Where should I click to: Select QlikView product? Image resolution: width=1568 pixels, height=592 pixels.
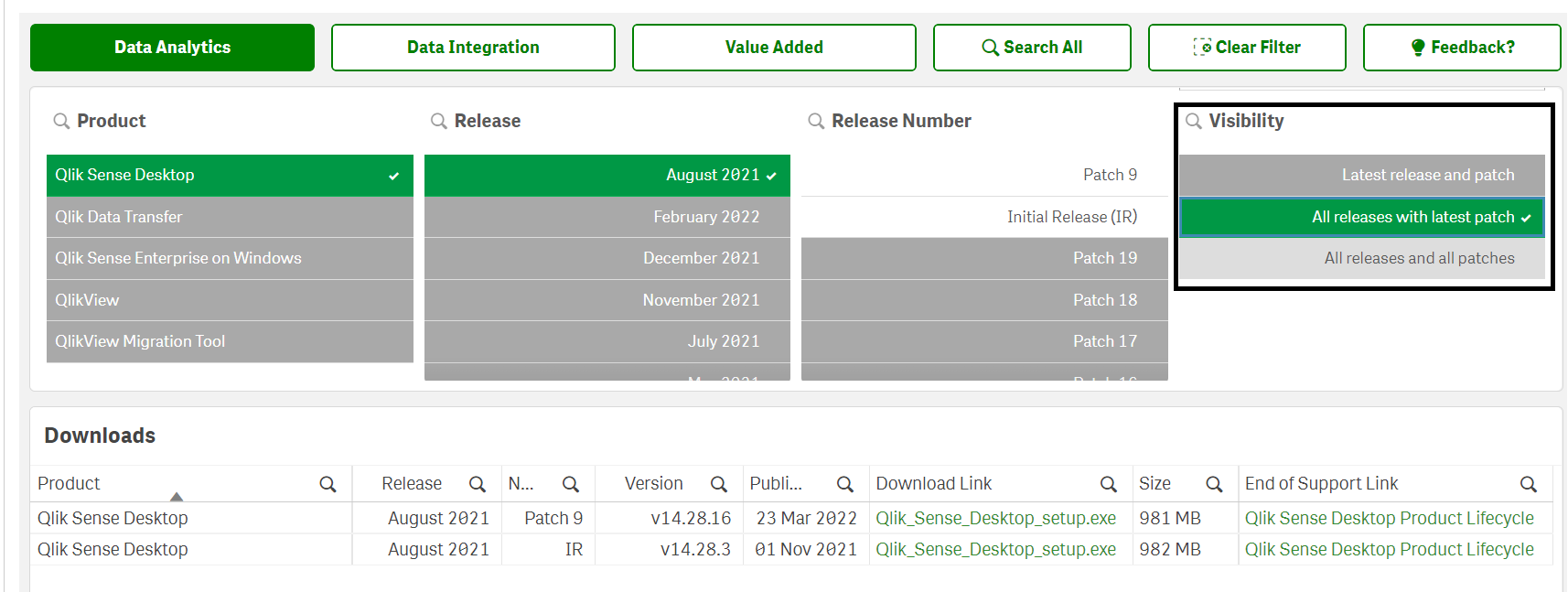pos(230,300)
